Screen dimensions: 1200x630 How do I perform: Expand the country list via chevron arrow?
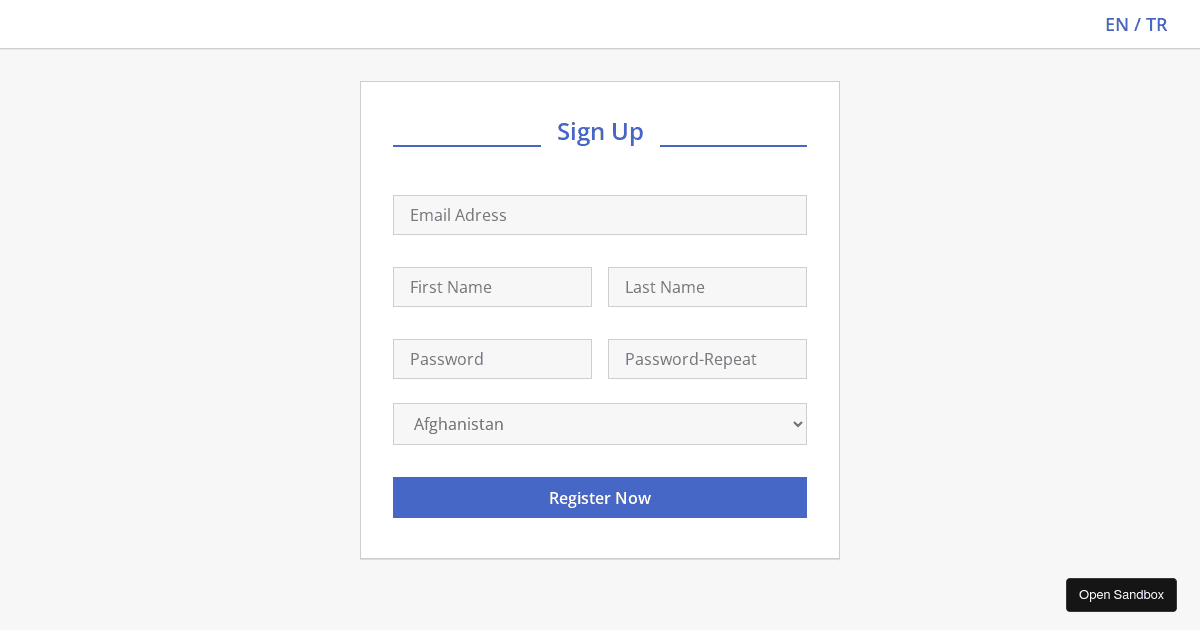point(797,424)
